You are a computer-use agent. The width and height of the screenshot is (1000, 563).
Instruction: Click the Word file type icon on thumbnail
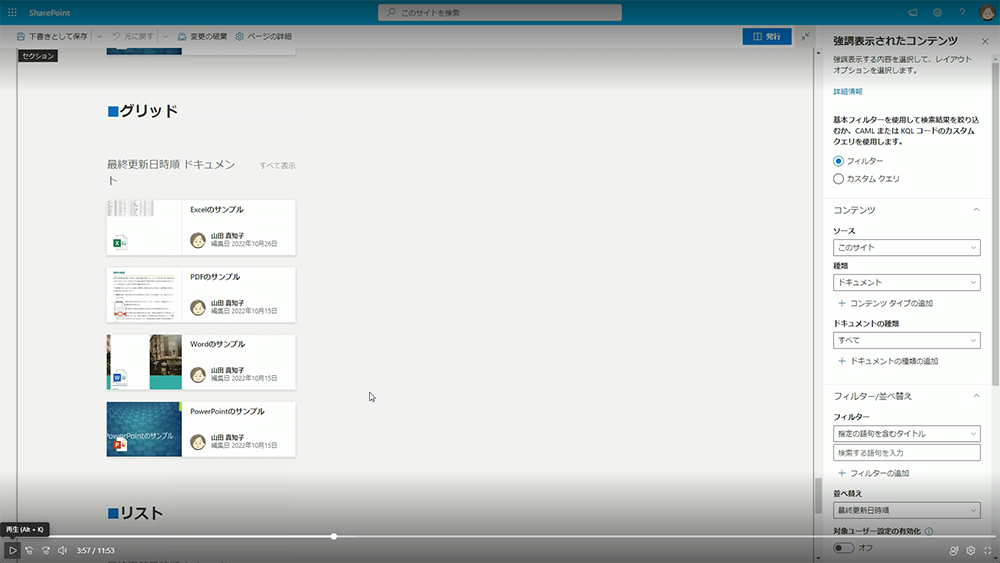tap(119, 377)
